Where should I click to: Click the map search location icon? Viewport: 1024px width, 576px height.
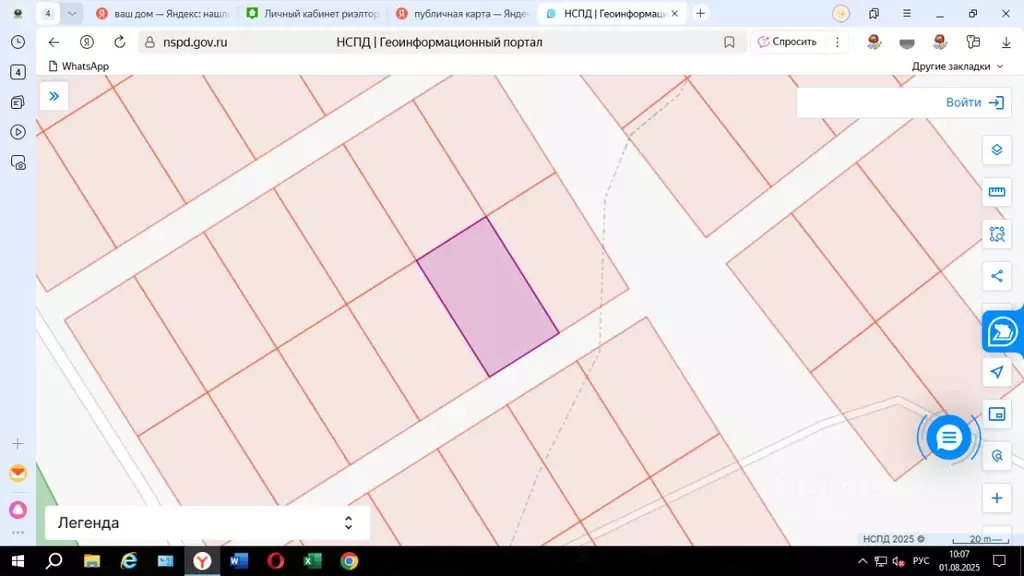click(997, 456)
